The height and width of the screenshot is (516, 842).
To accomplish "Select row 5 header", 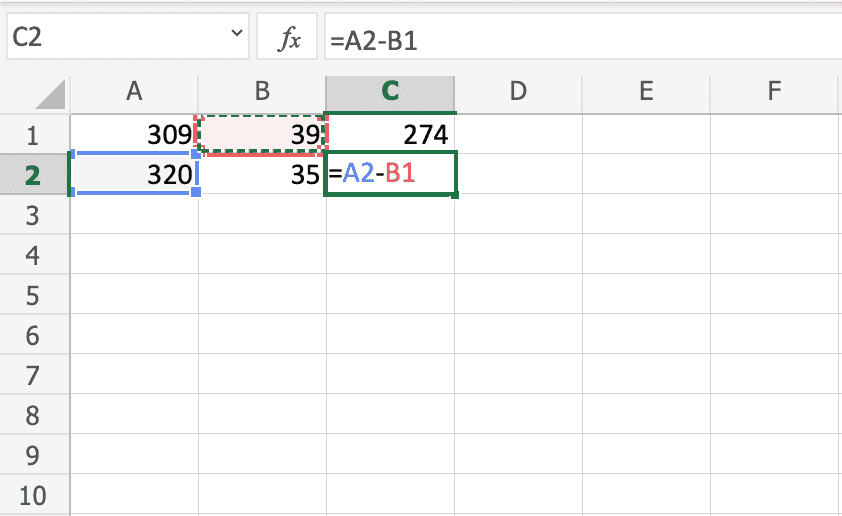I will click(33, 296).
